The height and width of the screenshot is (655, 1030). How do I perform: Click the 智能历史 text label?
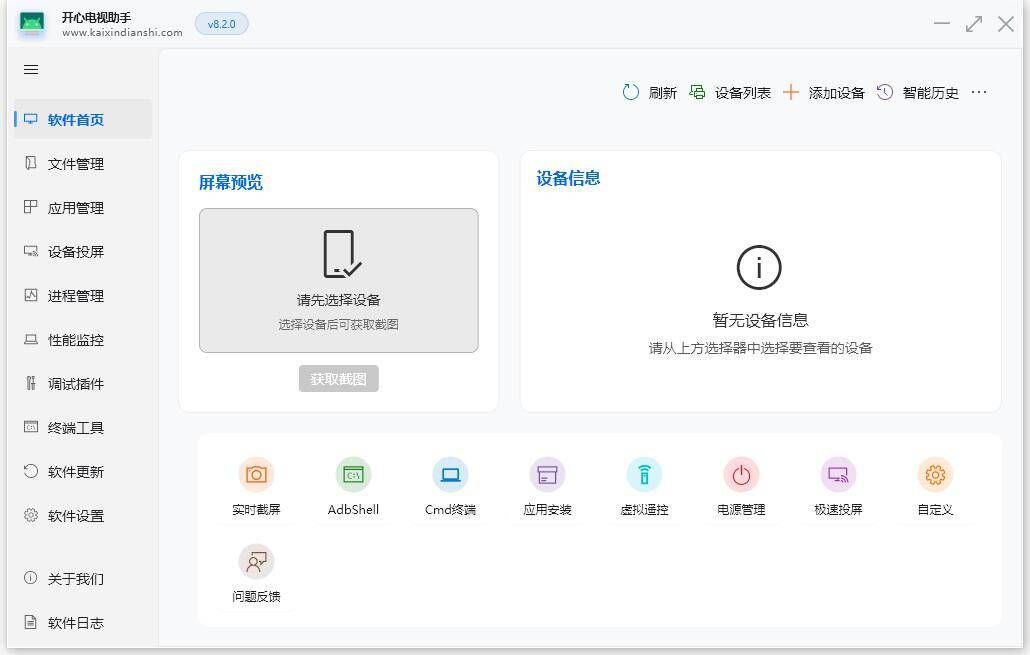(931, 93)
